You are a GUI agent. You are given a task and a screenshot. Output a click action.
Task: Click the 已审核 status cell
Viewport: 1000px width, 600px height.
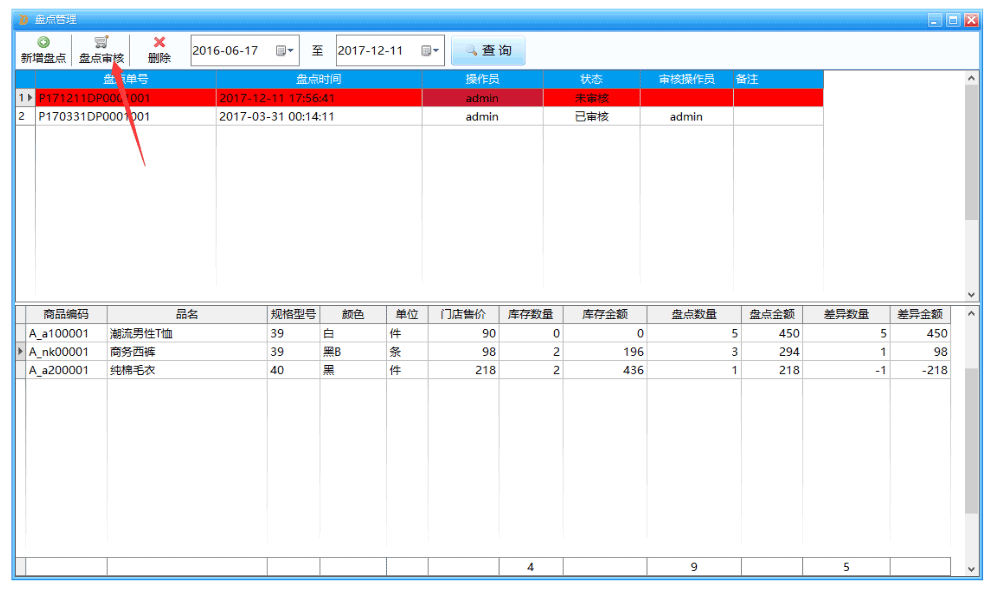click(592, 117)
